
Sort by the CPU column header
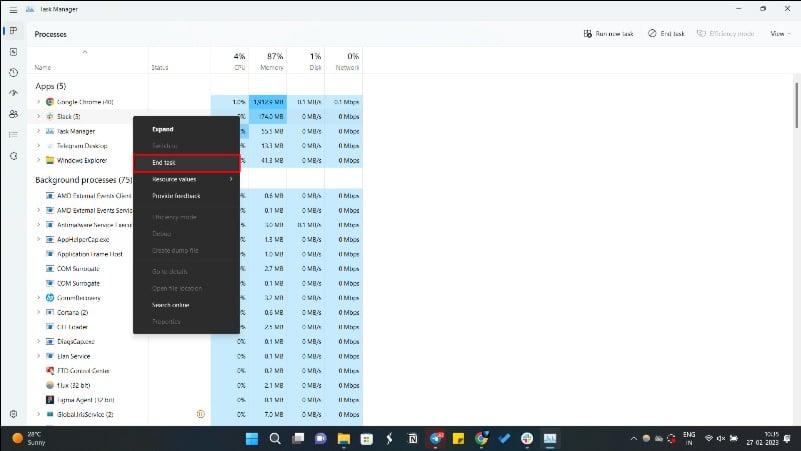[x=230, y=60]
